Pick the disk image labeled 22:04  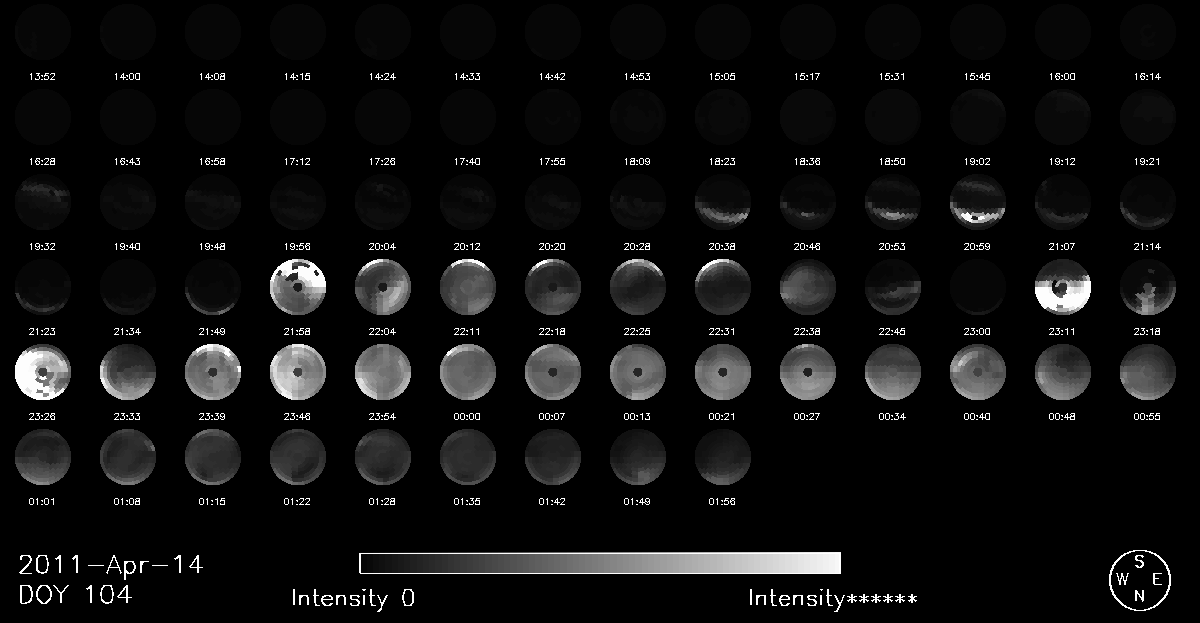coord(383,287)
